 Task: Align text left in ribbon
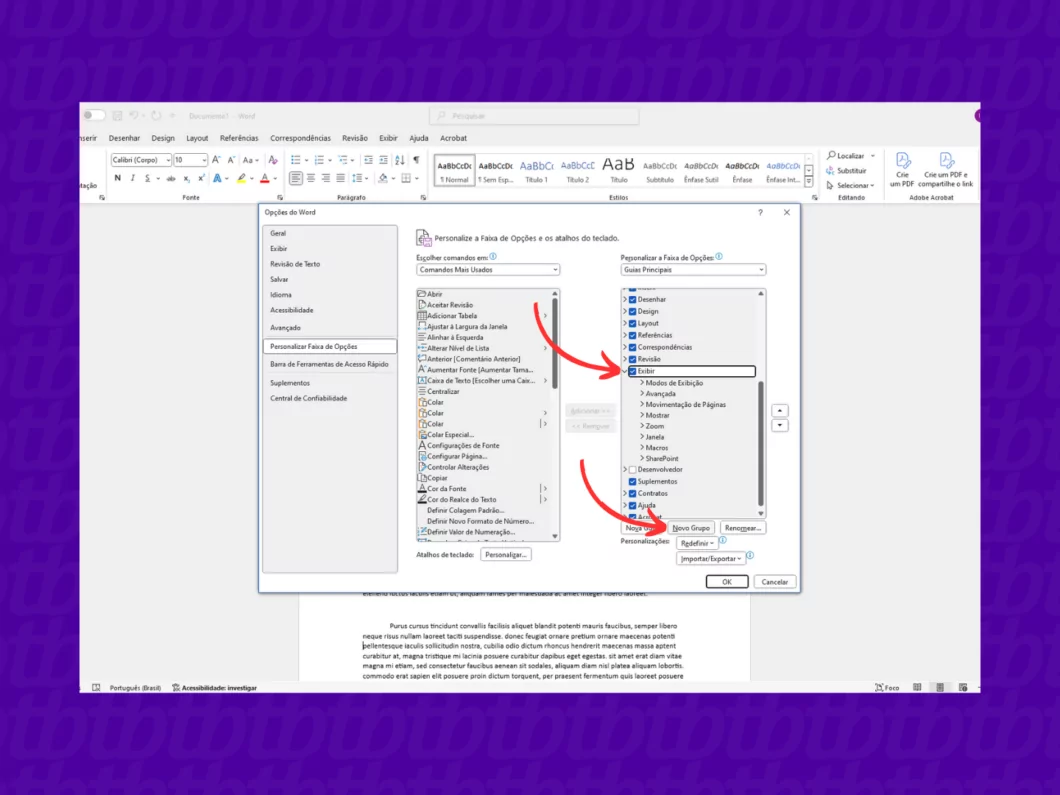tap(296, 178)
